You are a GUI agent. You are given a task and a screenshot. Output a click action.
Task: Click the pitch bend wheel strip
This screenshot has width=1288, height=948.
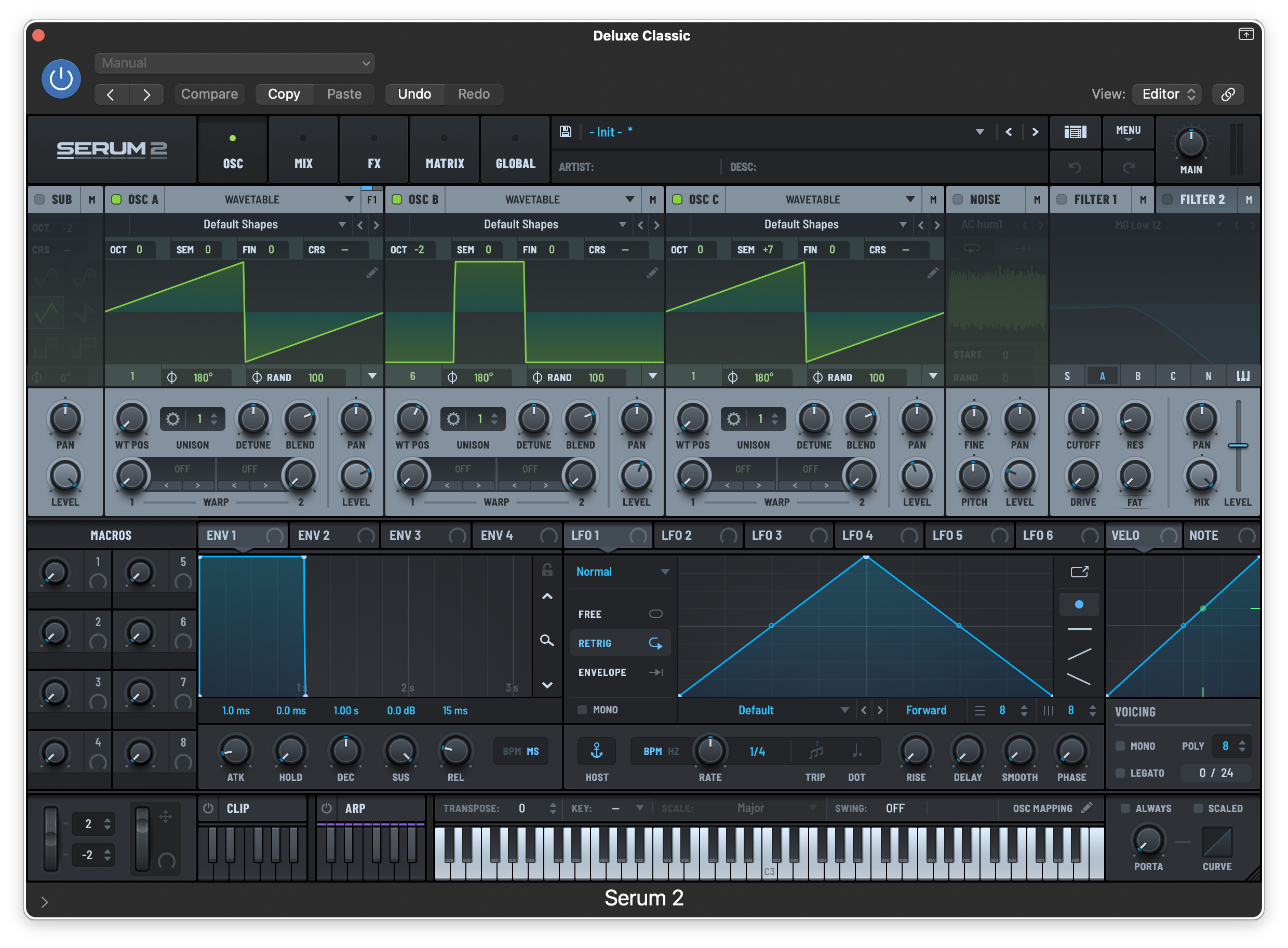[x=51, y=838]
